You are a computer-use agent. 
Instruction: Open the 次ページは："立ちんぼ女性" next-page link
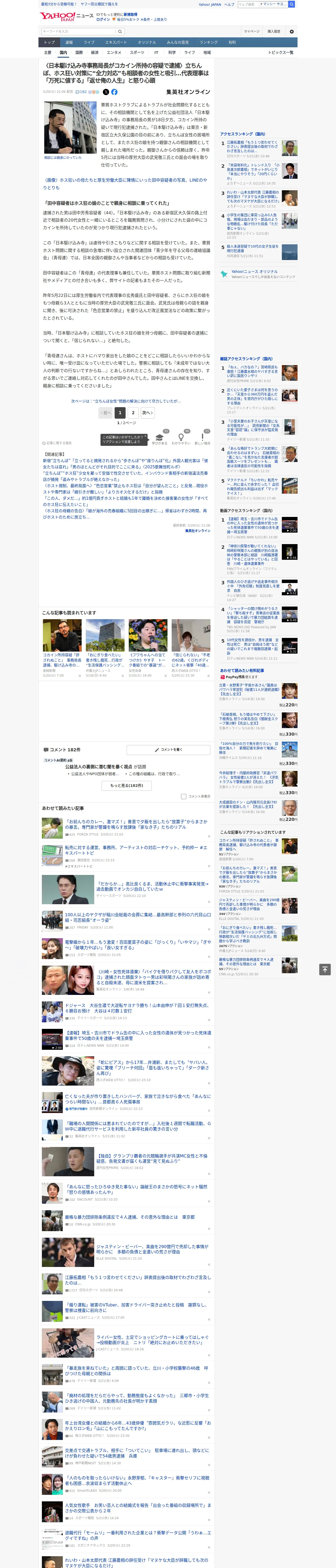(x=126, y=401)
